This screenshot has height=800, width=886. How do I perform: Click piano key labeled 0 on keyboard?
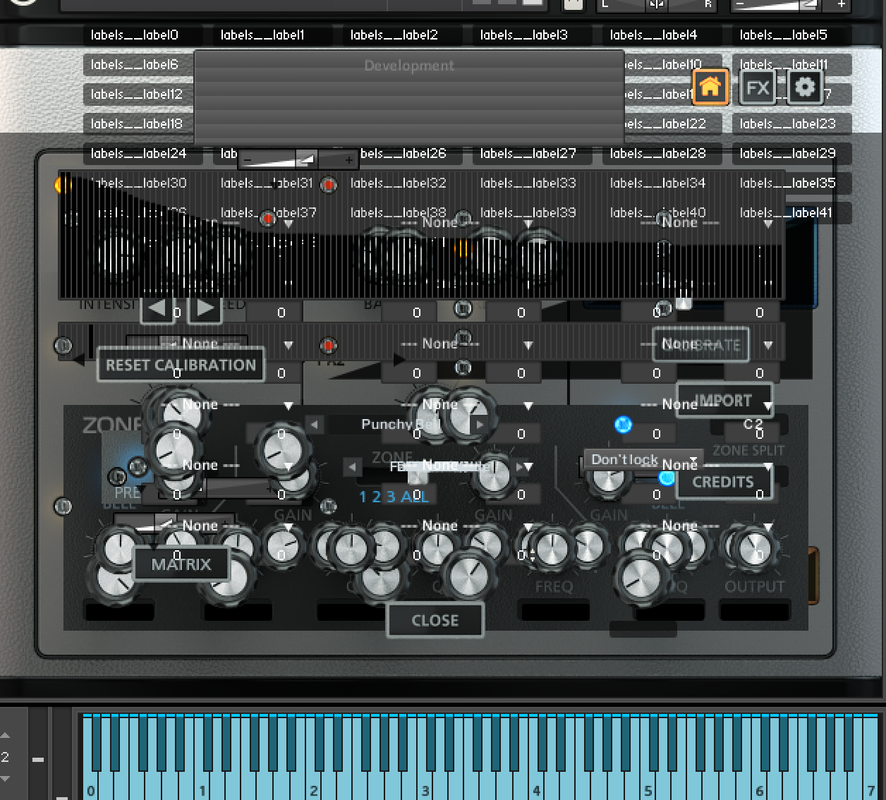coord(90,786)
